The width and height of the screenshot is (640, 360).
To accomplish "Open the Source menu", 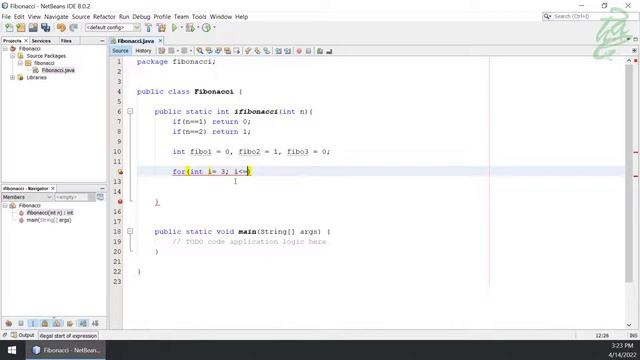I will (81, 17).
